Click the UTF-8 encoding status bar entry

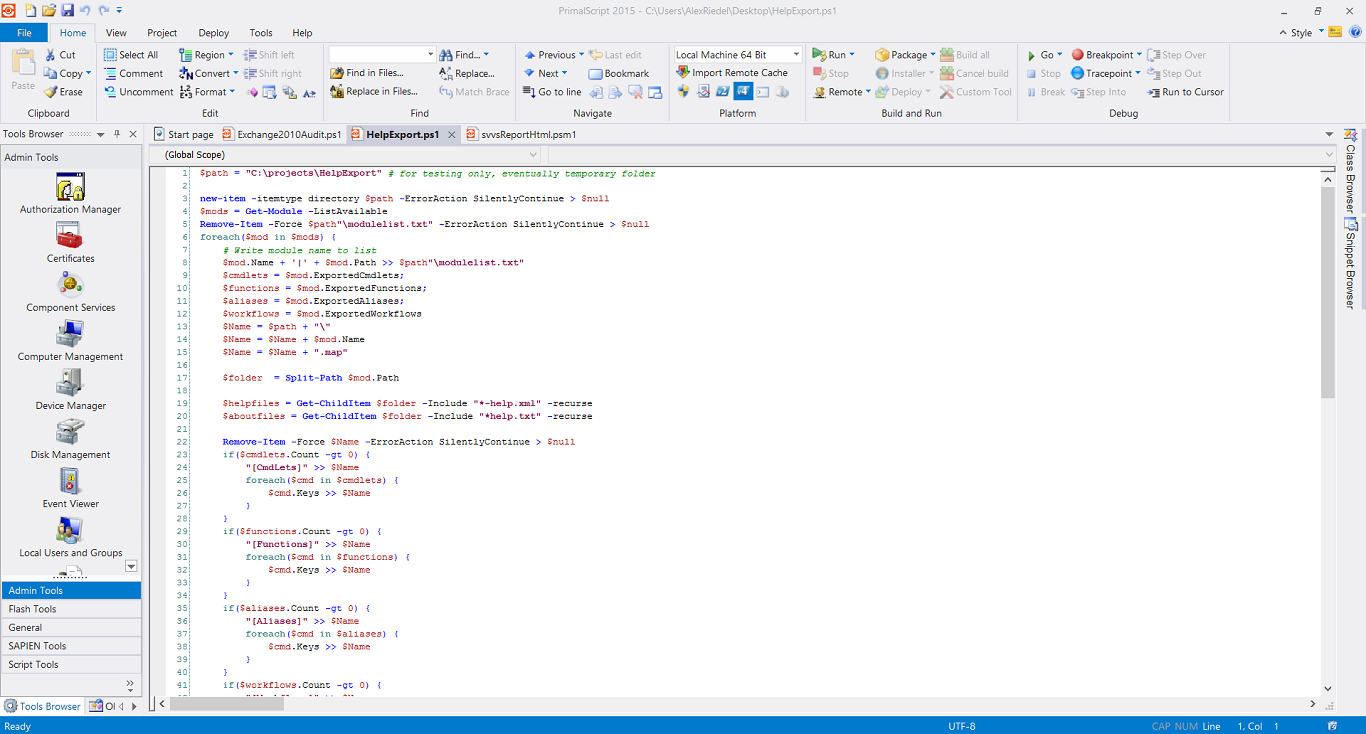962,726
